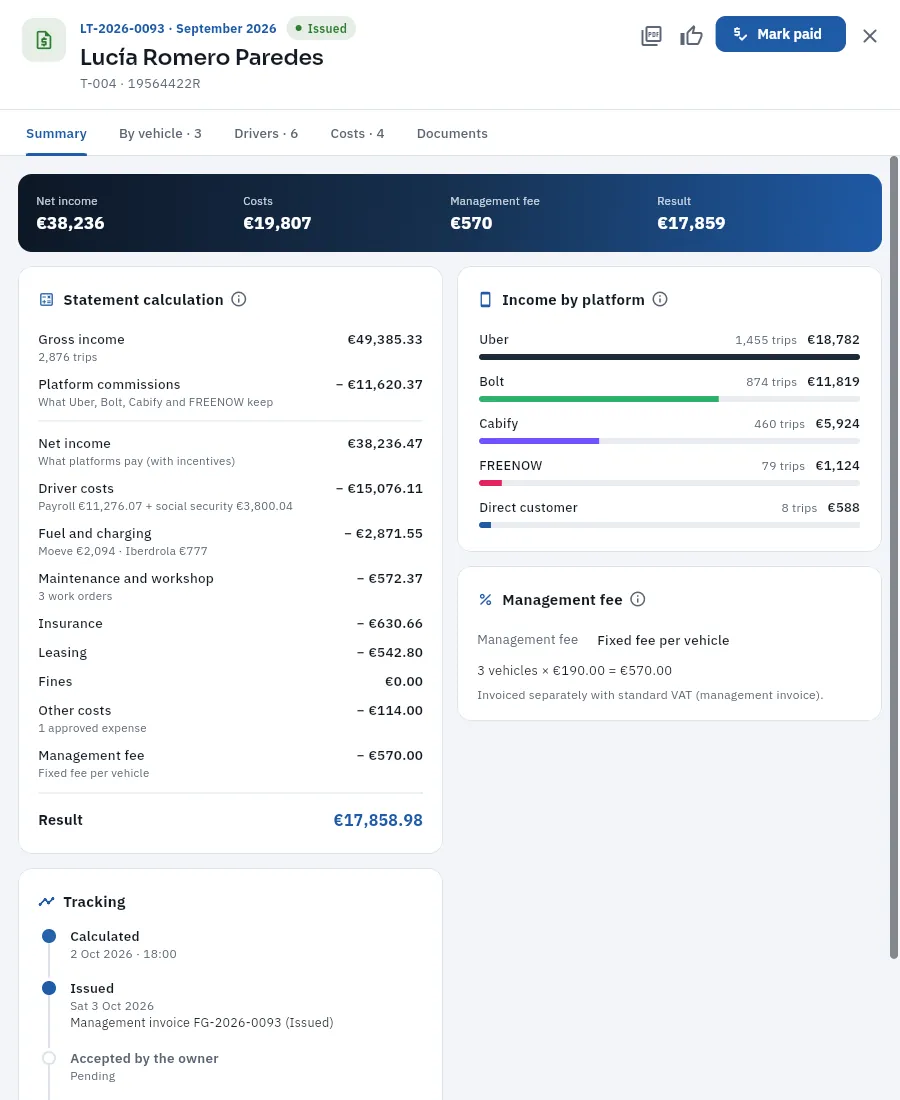Select the Driver costs row label

[76, 488]
